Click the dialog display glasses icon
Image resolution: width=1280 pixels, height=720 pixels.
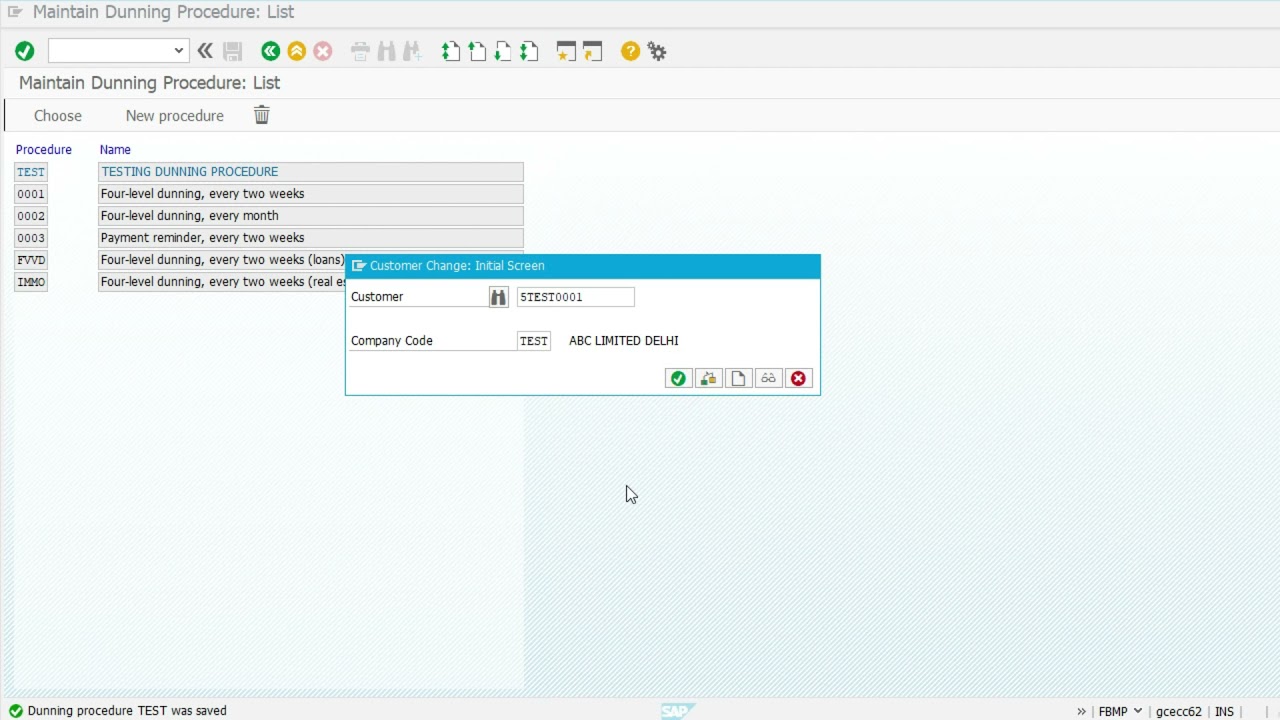(768, 378)
